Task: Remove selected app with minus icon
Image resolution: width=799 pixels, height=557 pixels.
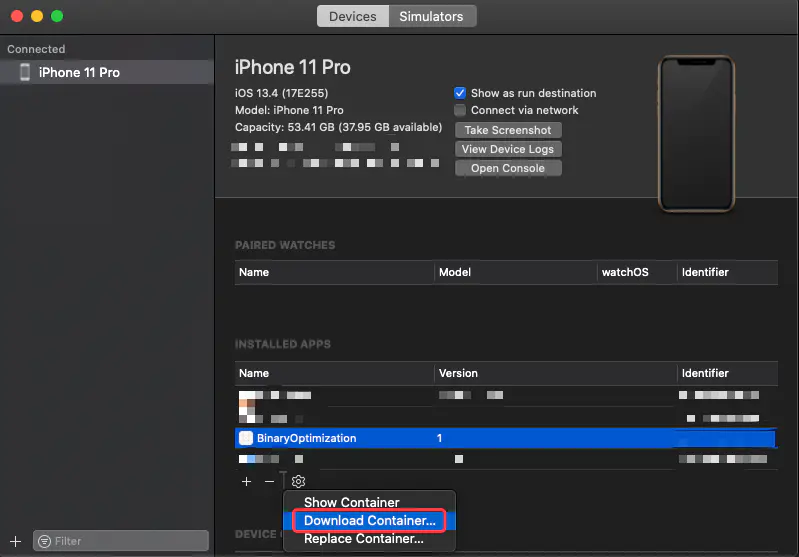Action: coord(270,482)
